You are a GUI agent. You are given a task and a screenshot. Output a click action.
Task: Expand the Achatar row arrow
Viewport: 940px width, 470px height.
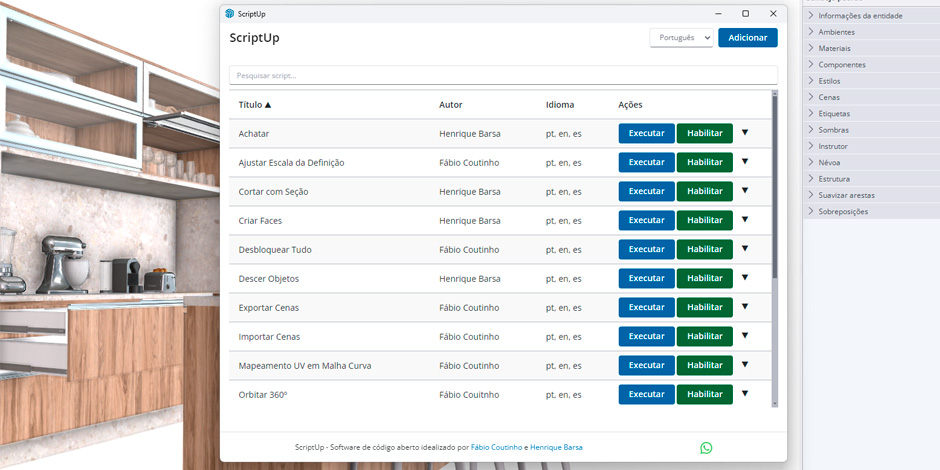744,133
